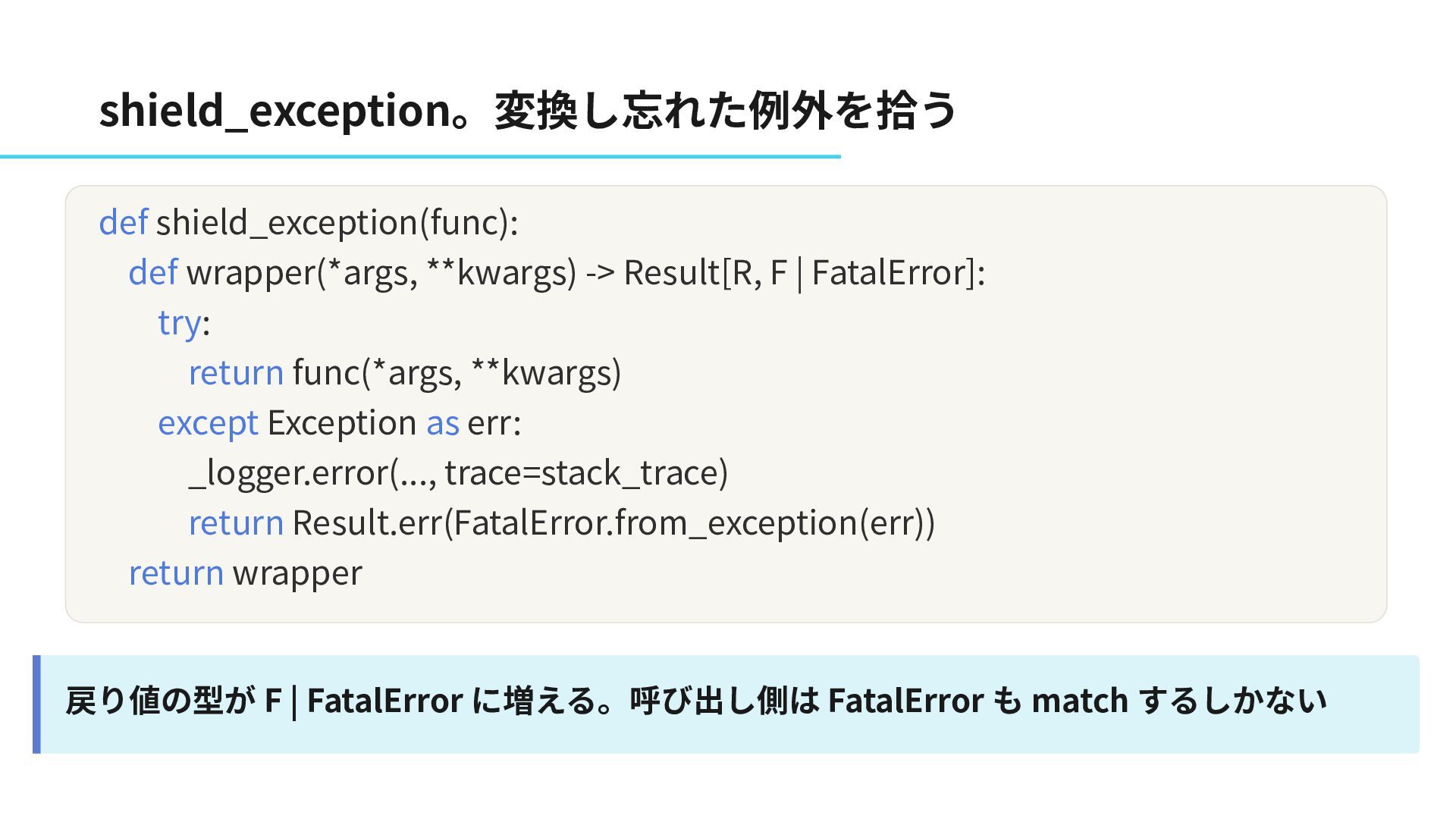Click the blue callout box at bottom
The image size is (1456, 819).
click(726, 704)
